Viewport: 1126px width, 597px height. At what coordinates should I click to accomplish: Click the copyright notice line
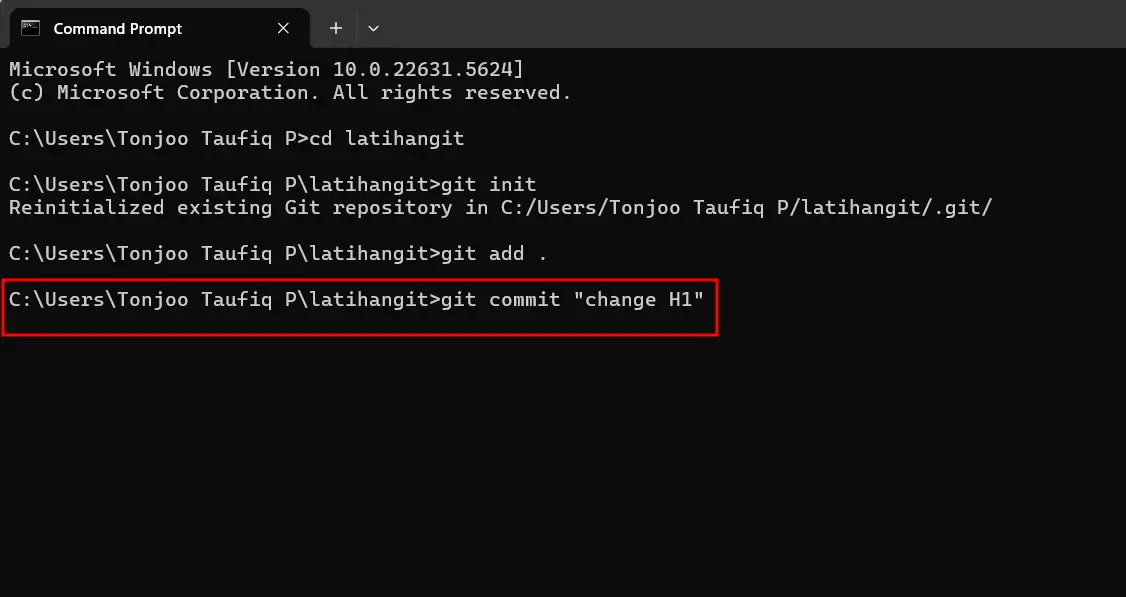click(288, 92)
